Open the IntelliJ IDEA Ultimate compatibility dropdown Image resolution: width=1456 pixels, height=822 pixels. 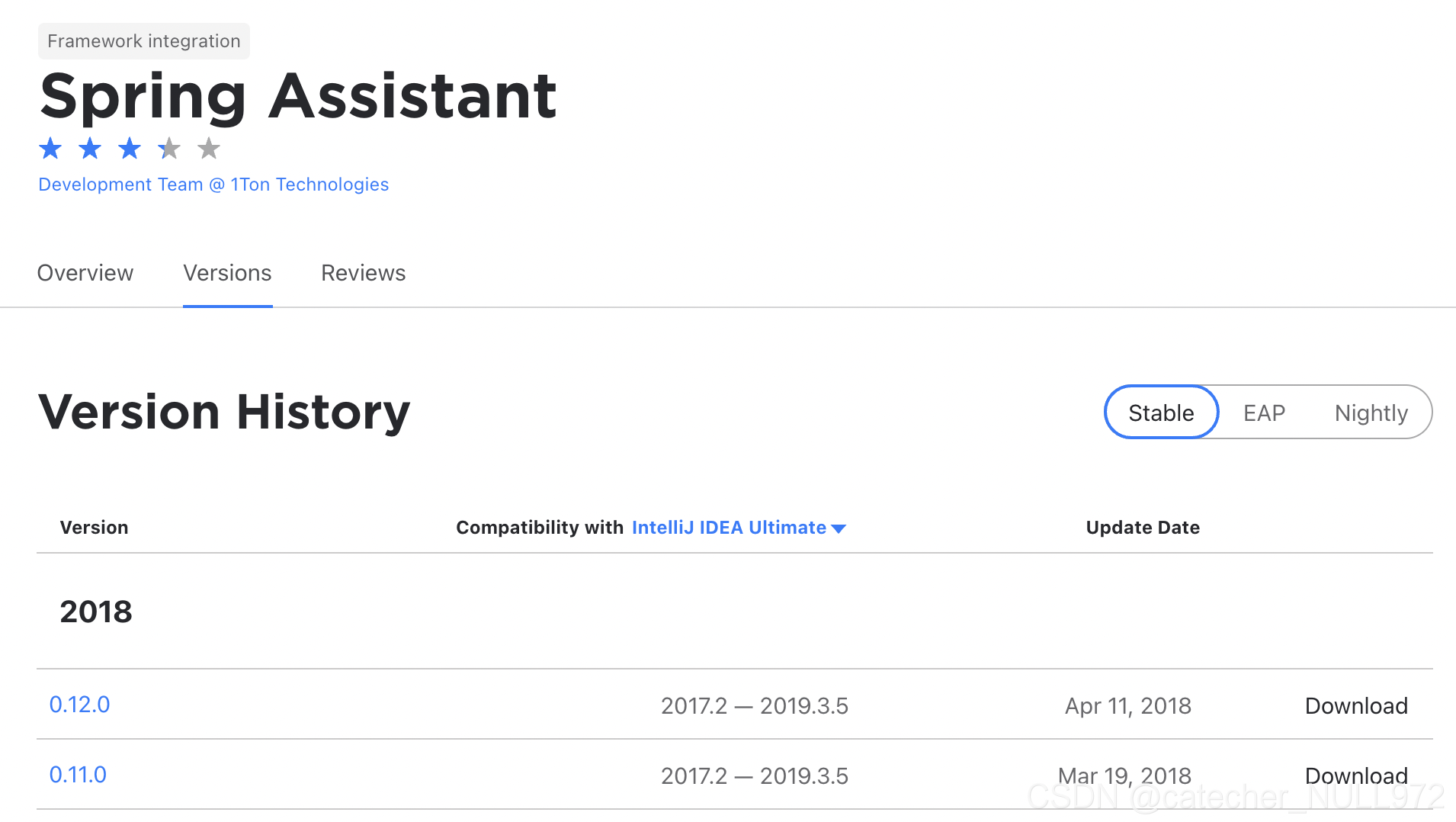tap(729, 528)
